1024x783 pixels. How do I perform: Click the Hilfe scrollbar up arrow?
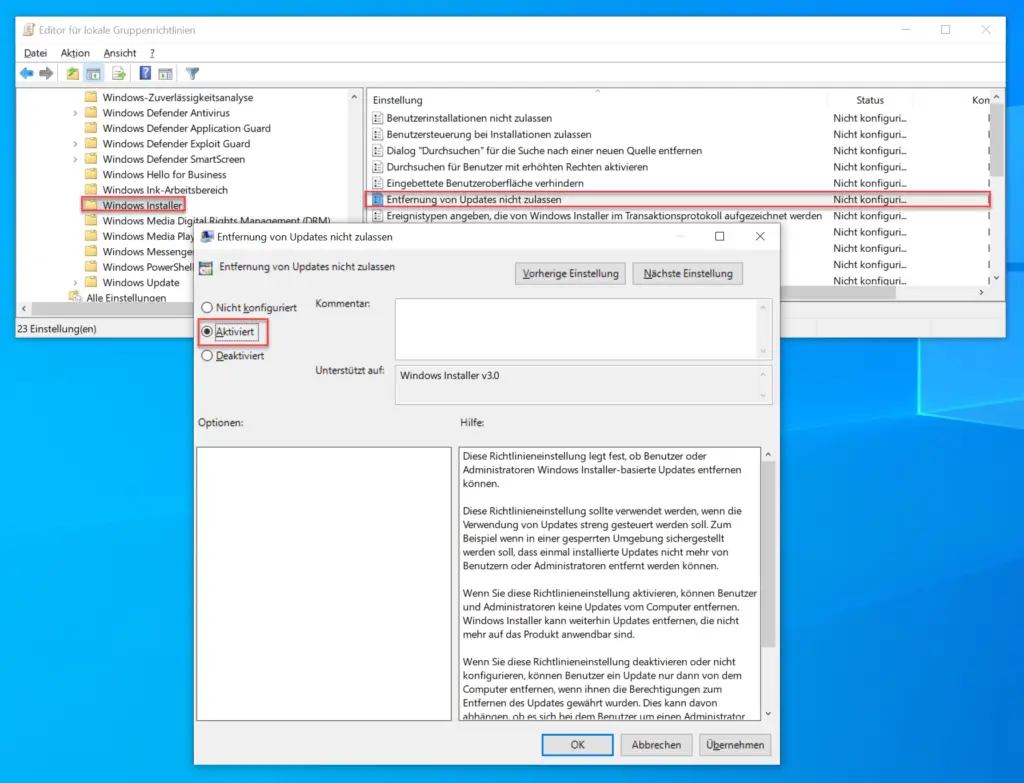pos(768,454)
